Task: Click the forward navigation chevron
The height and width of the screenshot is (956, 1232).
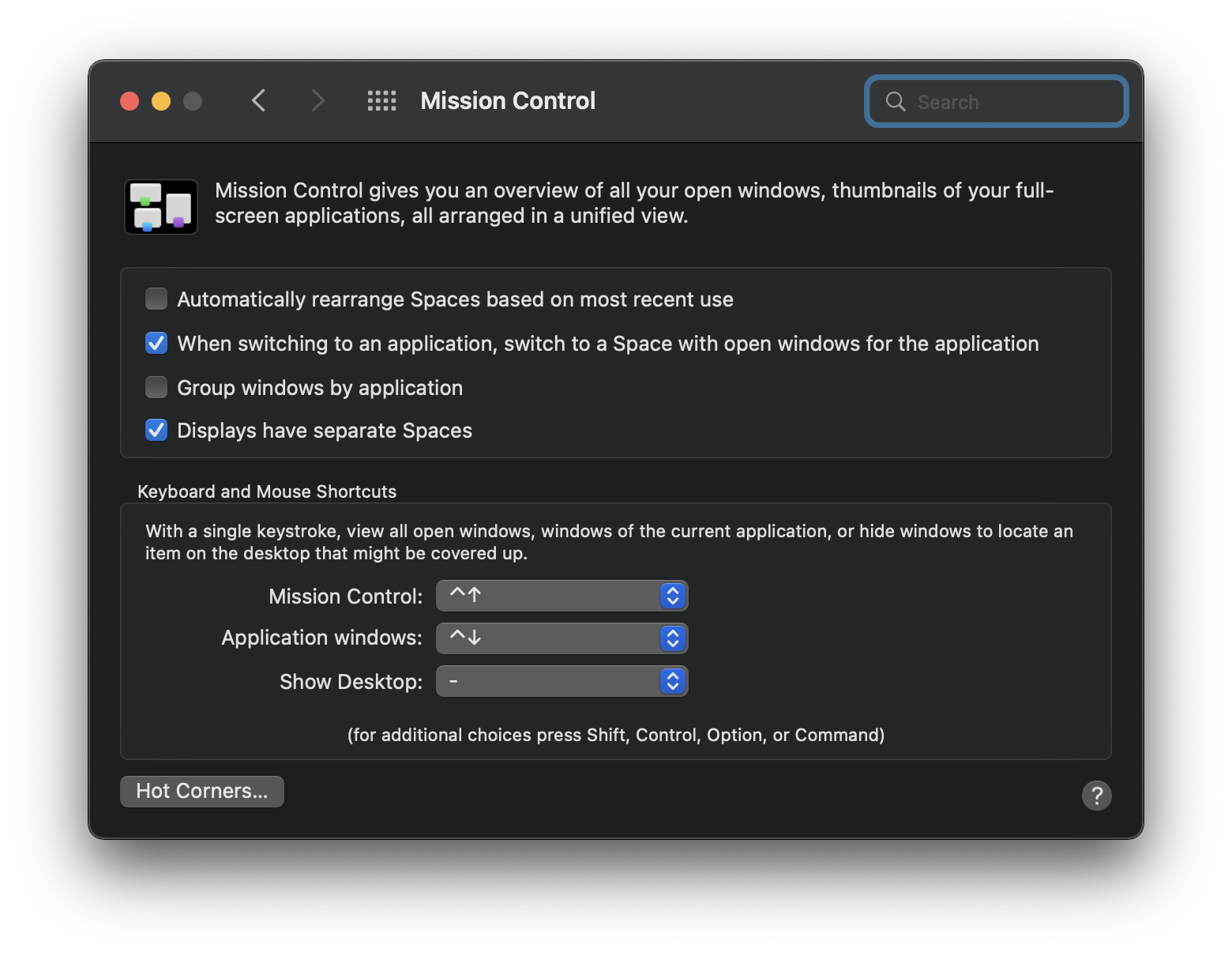Action: coord(317,101)
